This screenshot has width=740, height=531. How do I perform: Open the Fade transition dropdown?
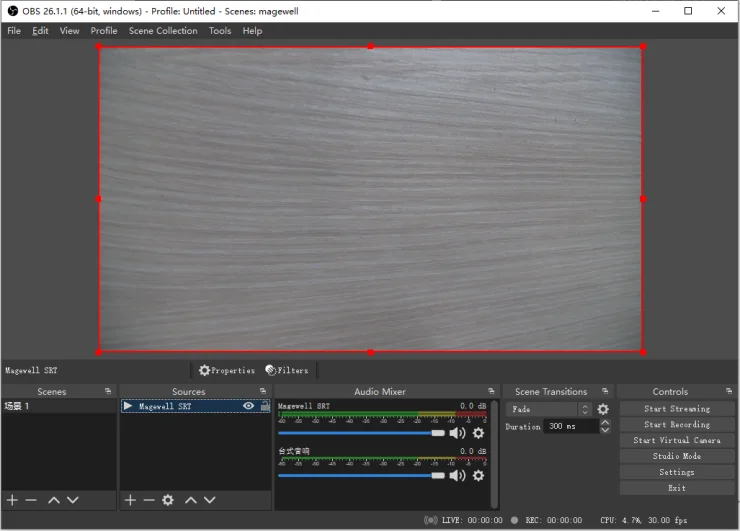(x=549, y=409)
